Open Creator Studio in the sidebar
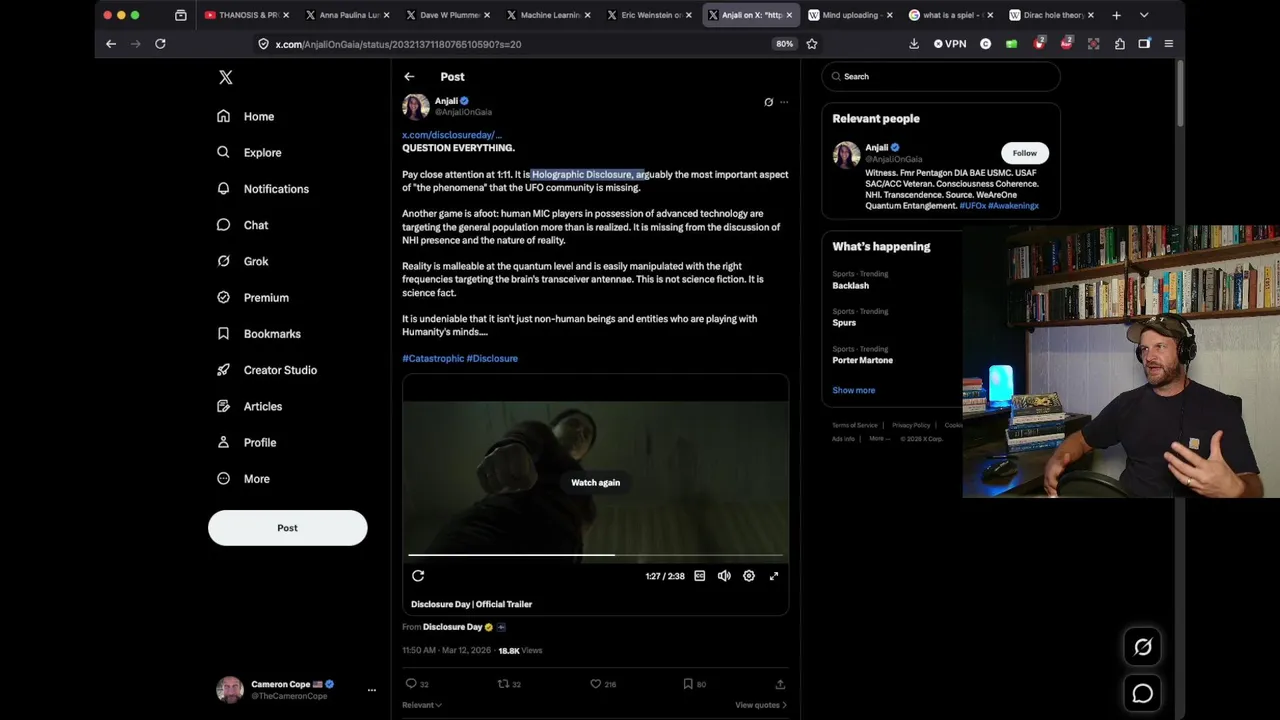This screenshot has height=720, width=1280. coord(267,370)
